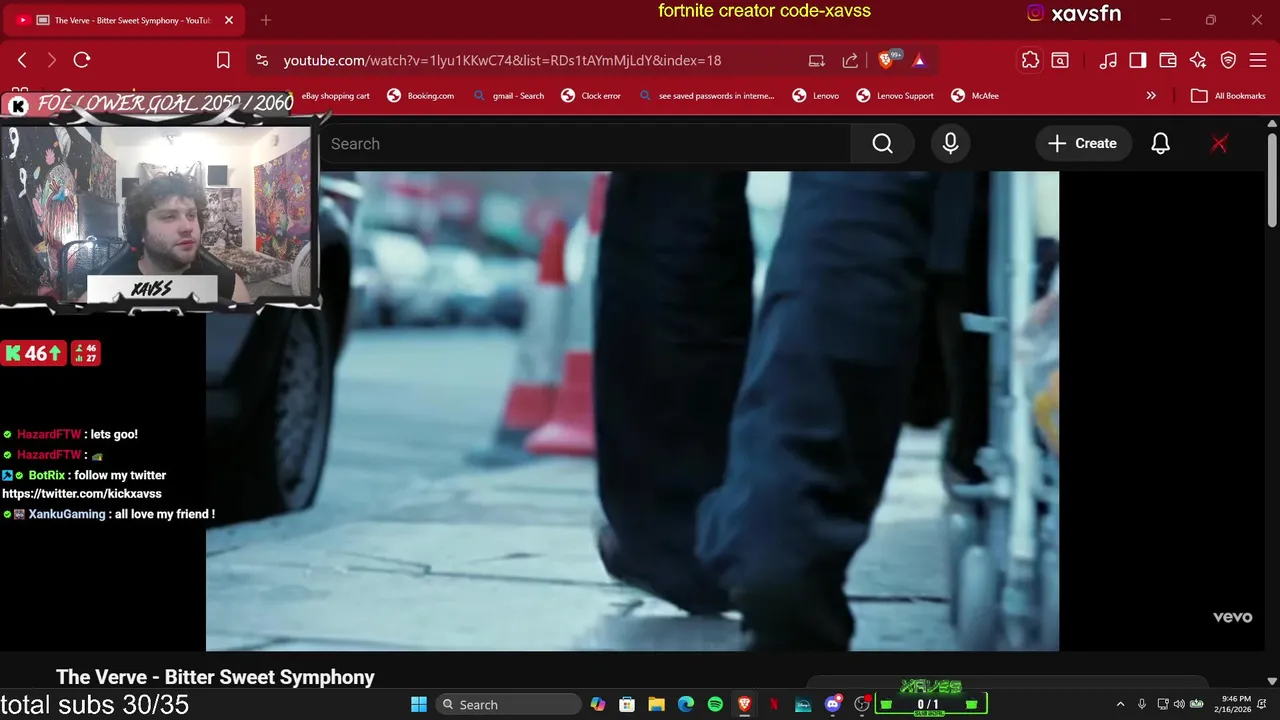Image resolution: width=1280 pixels, height=720 pixels.
Task: Open the YouTube Create button
Action: click(x=1083, y=144)
